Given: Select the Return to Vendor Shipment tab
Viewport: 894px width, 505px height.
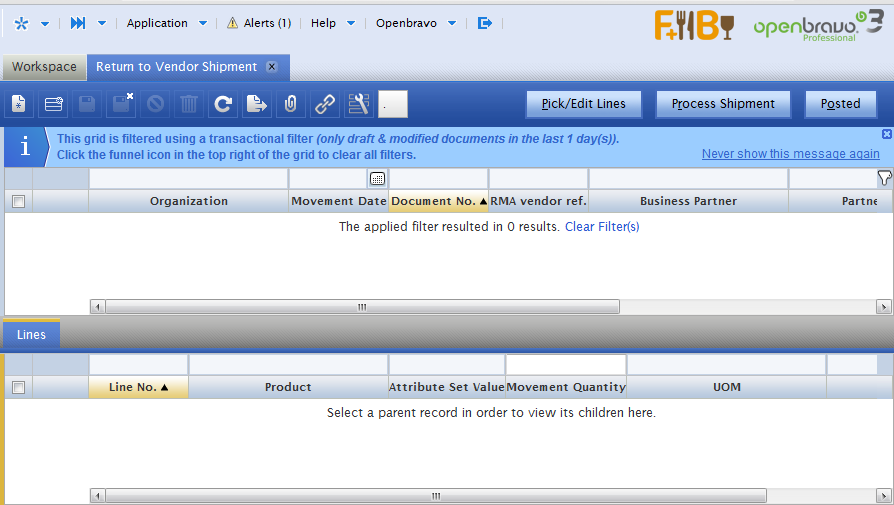Looking at the screenshot, I should click(x=176, y=67).
